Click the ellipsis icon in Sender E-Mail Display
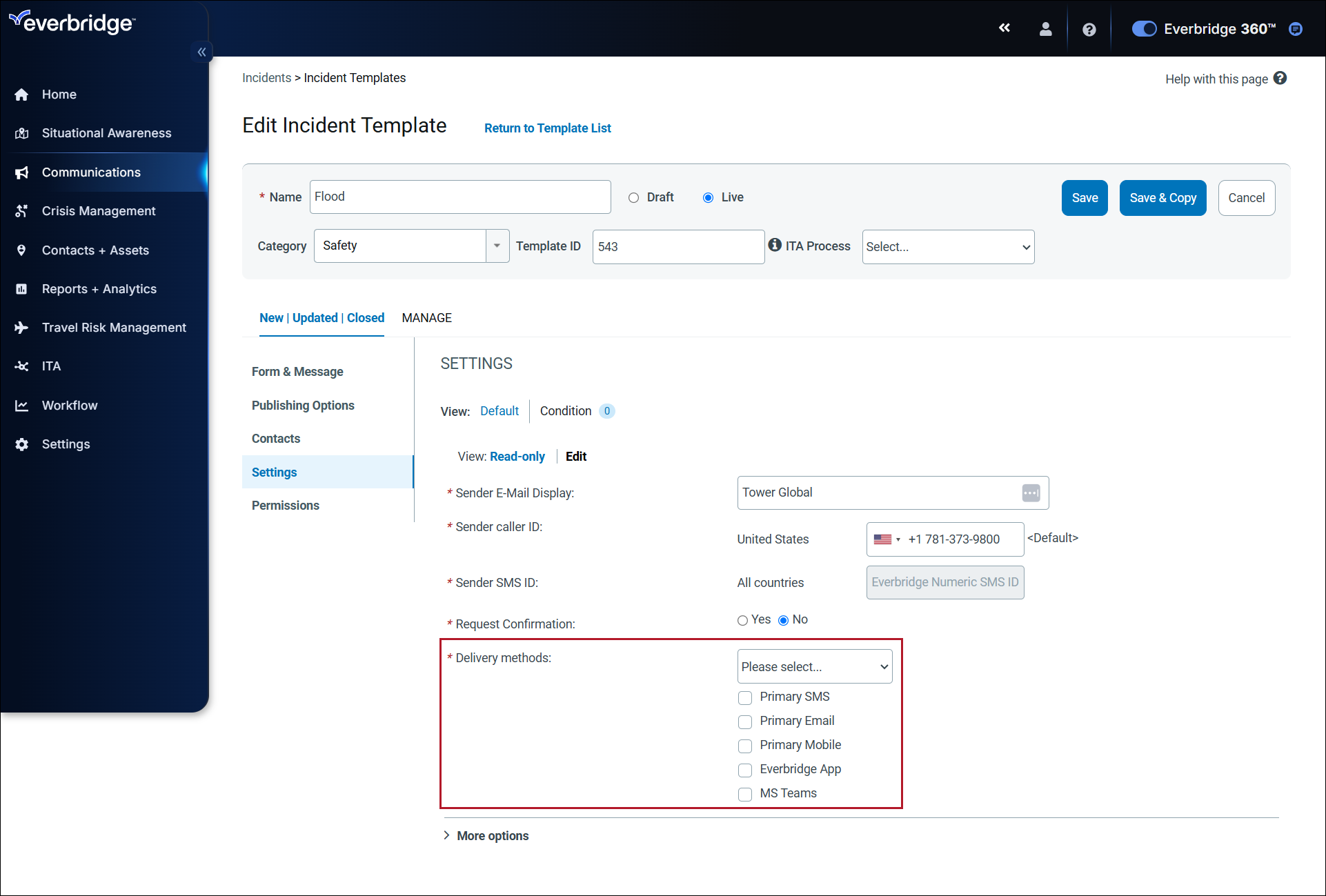This screenshot has width=1326, height=896. tap(1031, 493)
